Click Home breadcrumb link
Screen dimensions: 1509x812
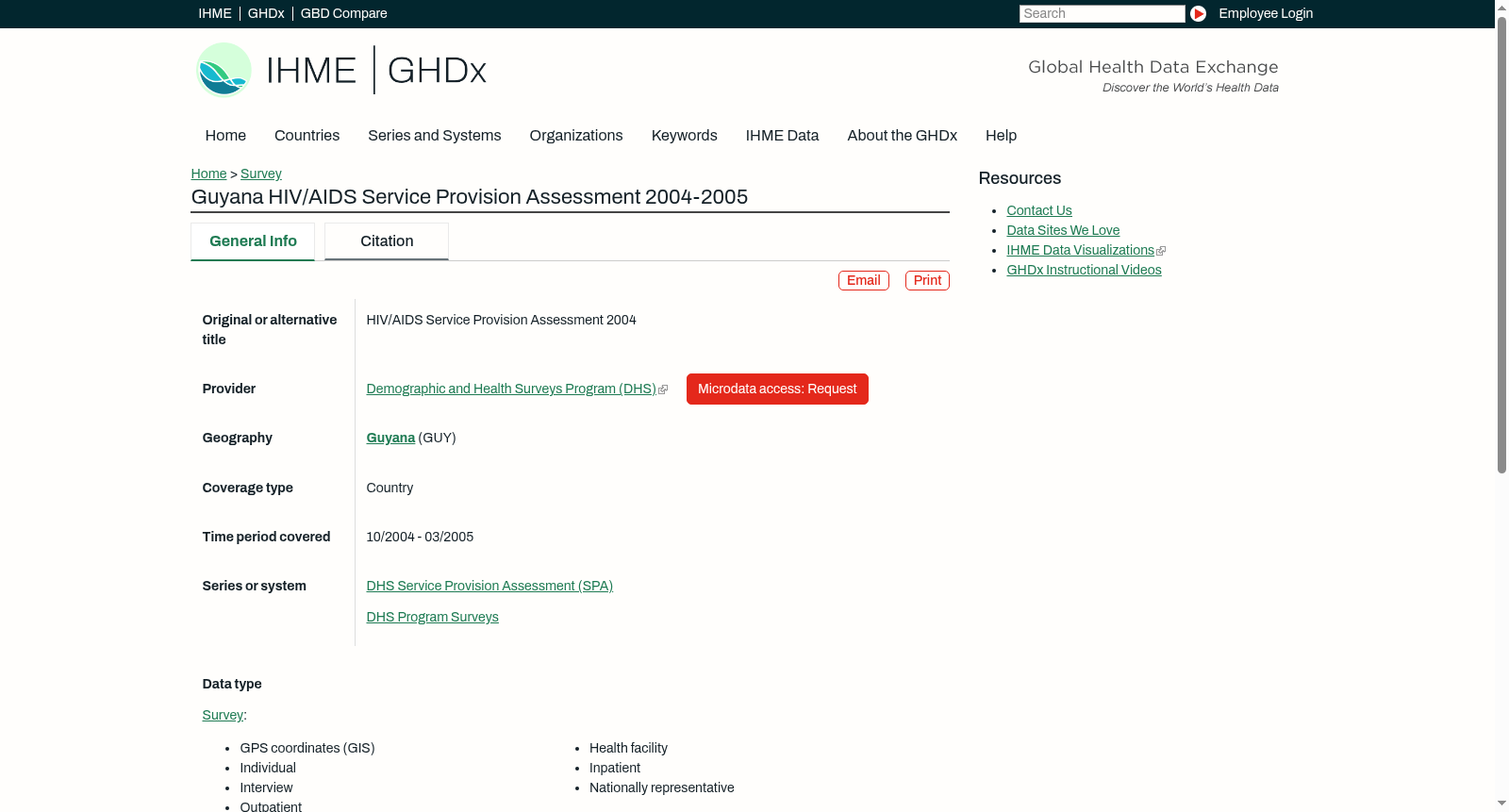(208, 174)
